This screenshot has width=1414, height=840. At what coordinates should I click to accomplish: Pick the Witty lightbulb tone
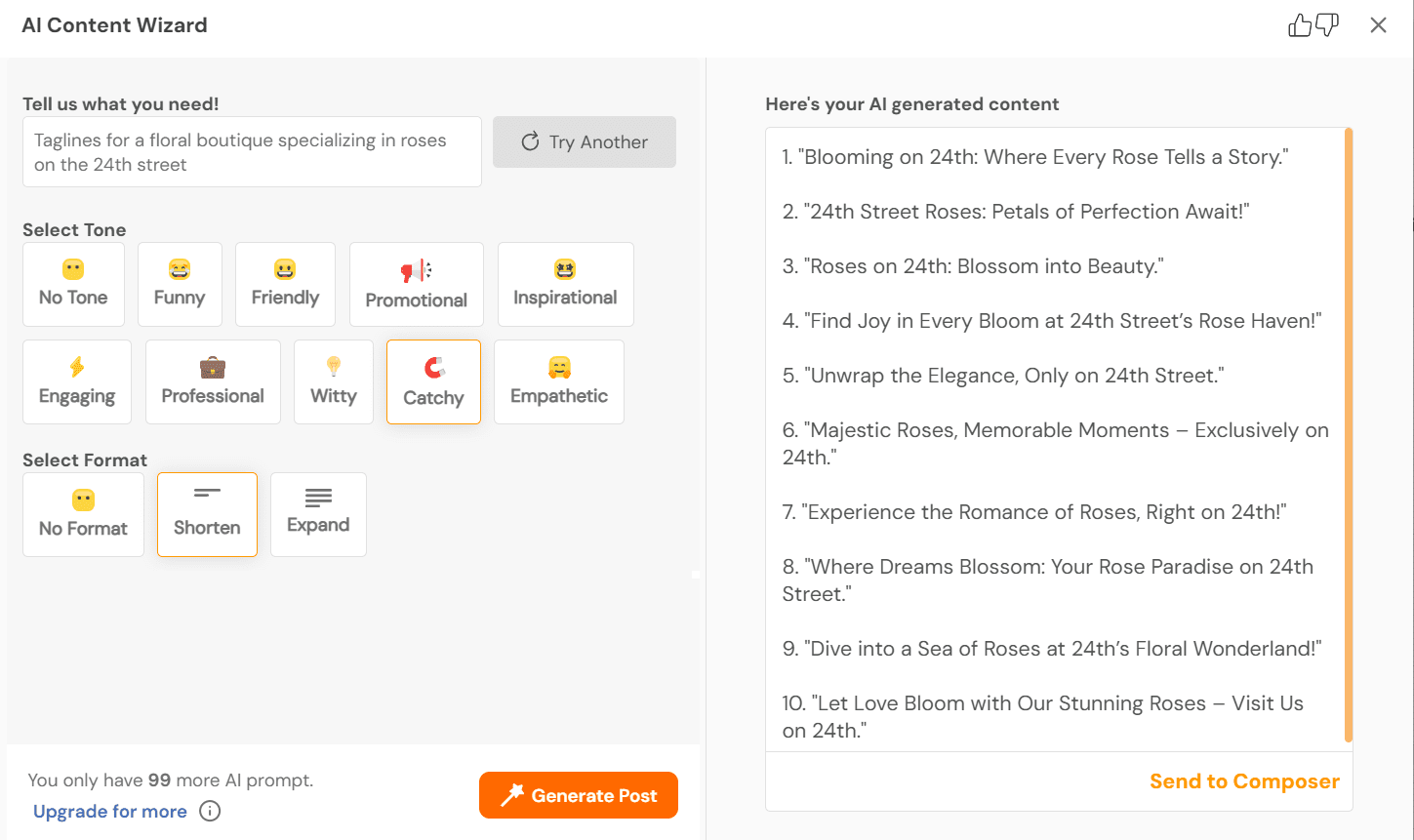334,381
